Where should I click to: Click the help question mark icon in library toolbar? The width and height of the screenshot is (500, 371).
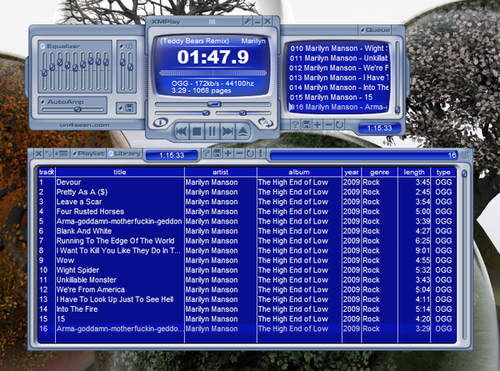coord(207,153)
